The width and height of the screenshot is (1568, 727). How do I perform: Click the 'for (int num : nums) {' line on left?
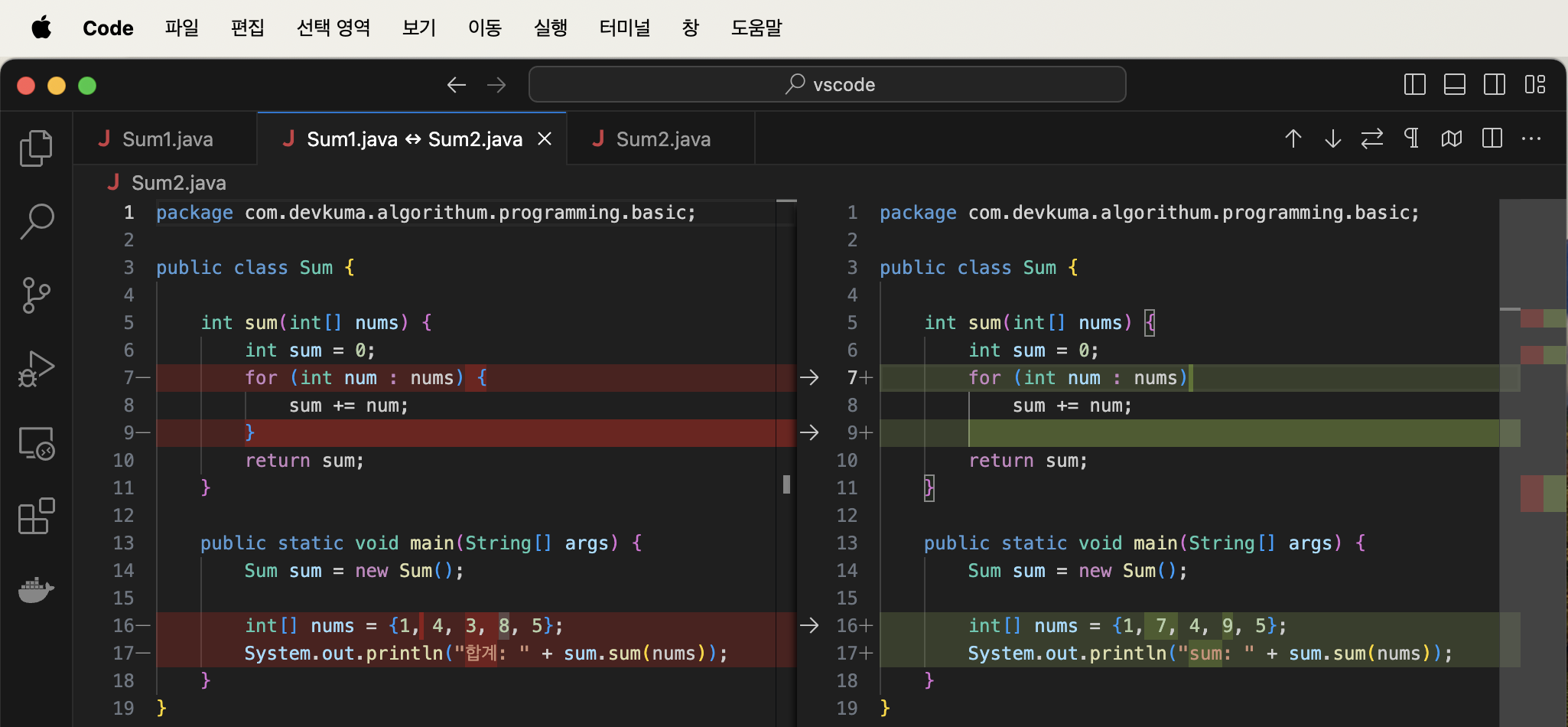click(366, 377)
